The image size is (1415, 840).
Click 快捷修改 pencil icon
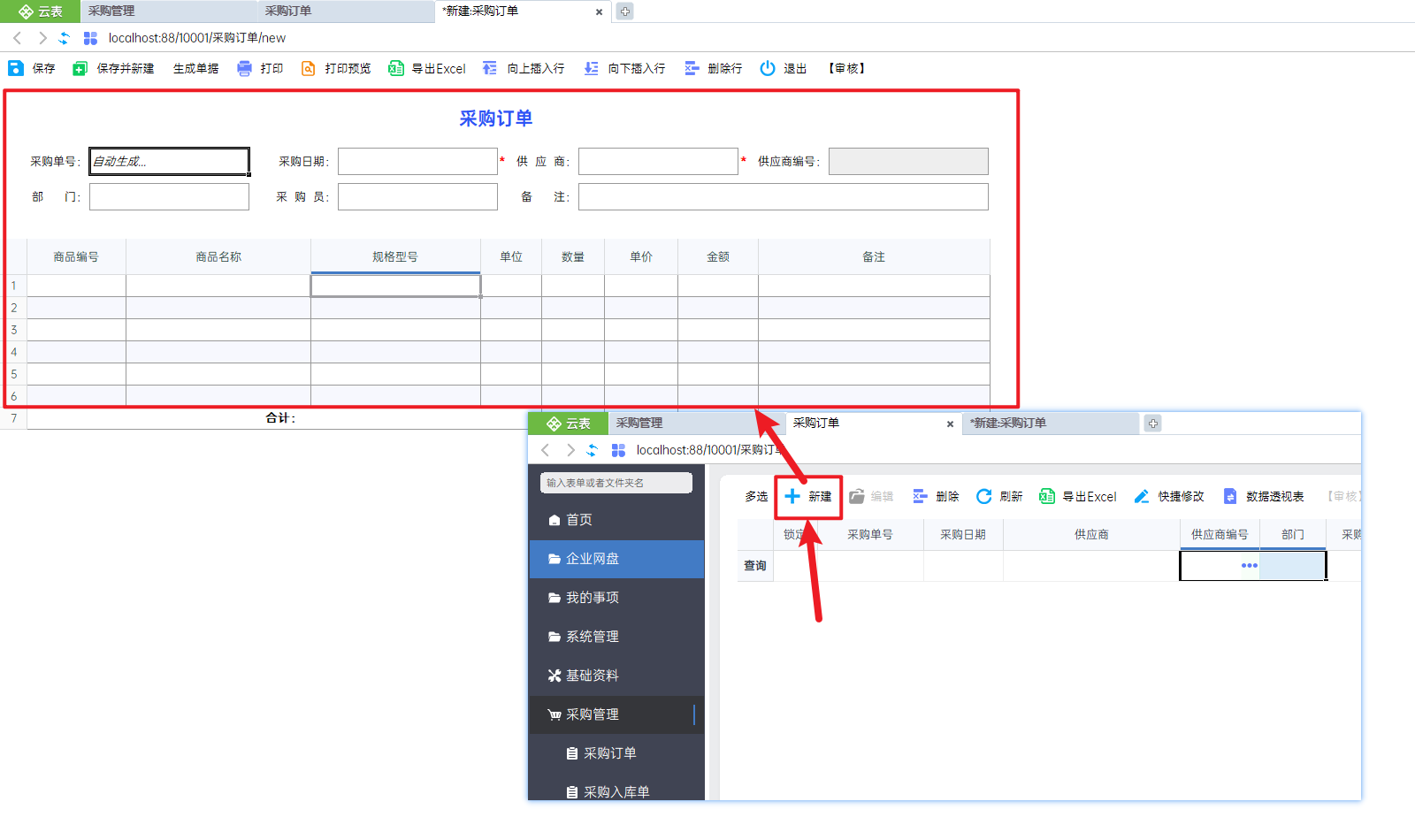[x=1142, y=496]
